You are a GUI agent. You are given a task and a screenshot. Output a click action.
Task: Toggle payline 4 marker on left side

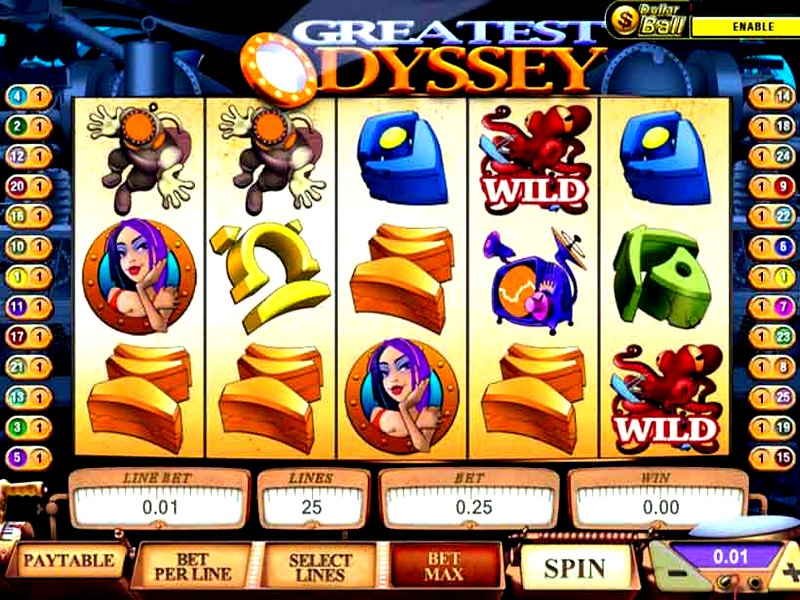29,97
